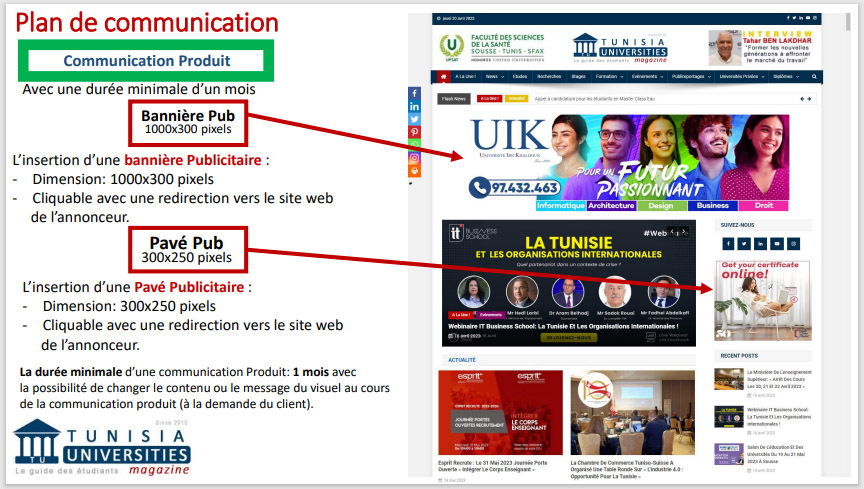Share via LinkedIn icon in floating sidebar
This screenshot has width=864, height=489.
click(x=415, y=106)
